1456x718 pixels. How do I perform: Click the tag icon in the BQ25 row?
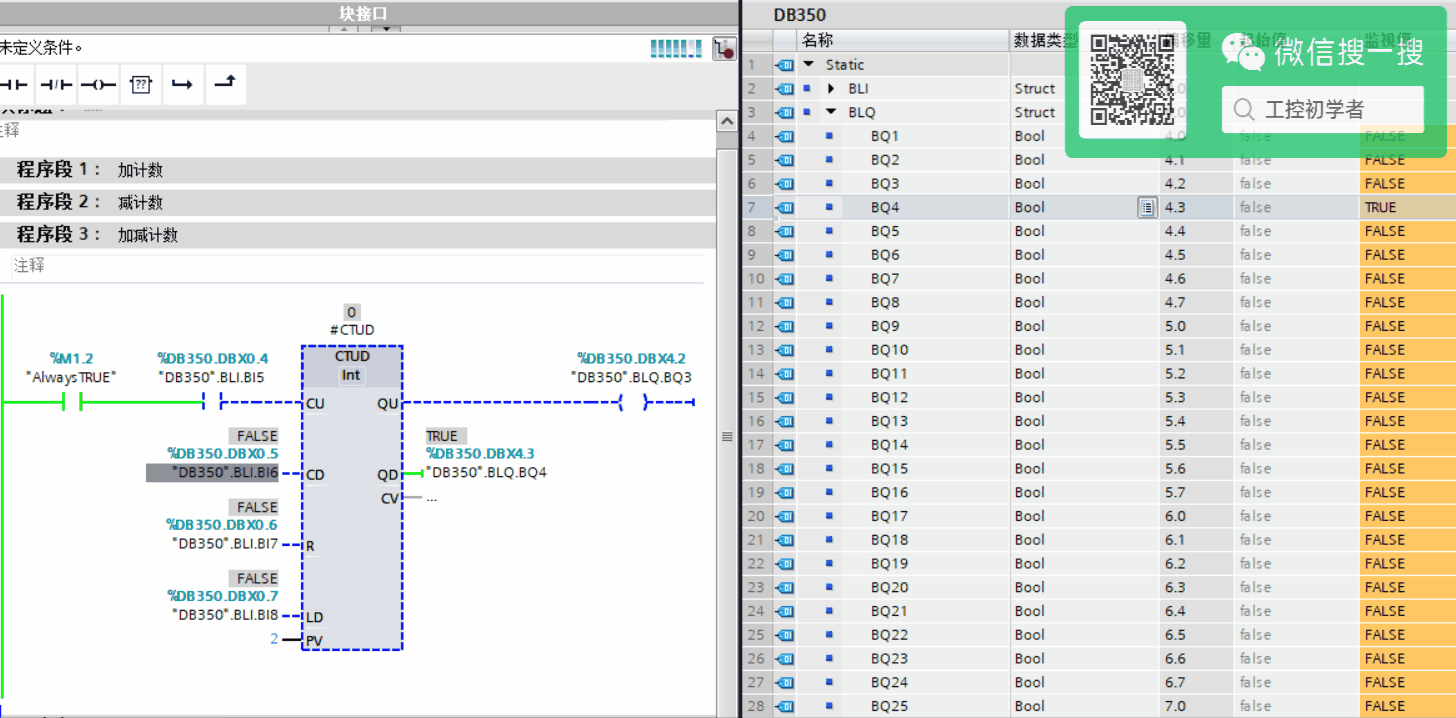click(x=785, y=706)
